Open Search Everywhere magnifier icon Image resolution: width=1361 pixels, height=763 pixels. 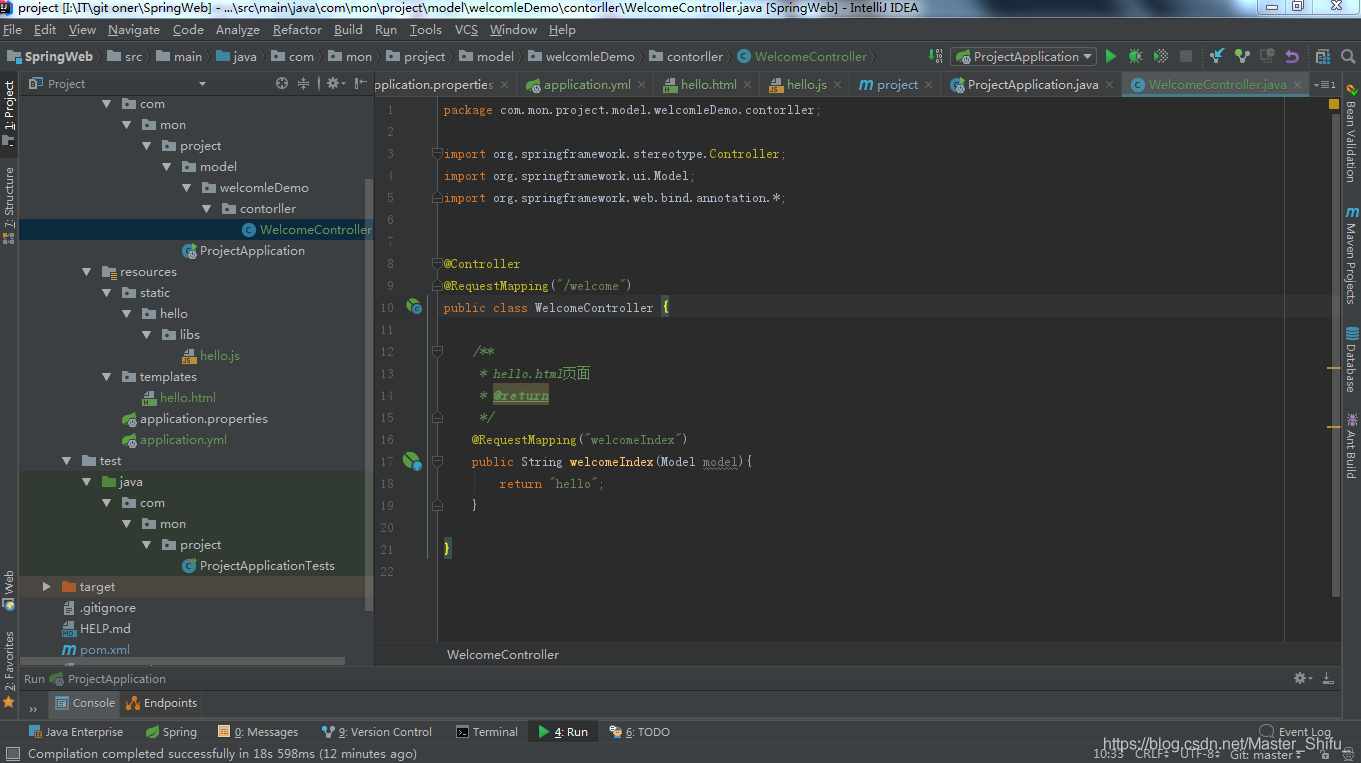click(1346, 57)
